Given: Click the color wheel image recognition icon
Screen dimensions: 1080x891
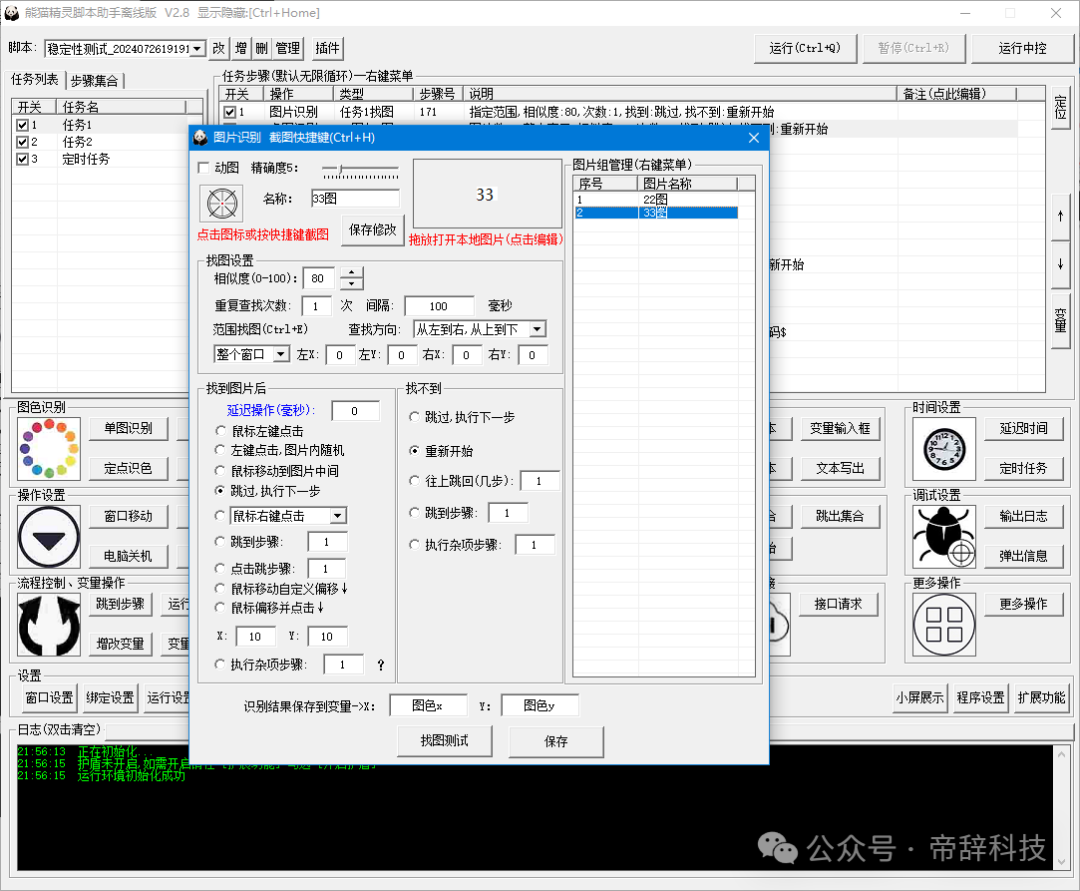Looking at the screenshot, I should click(48, 448).
